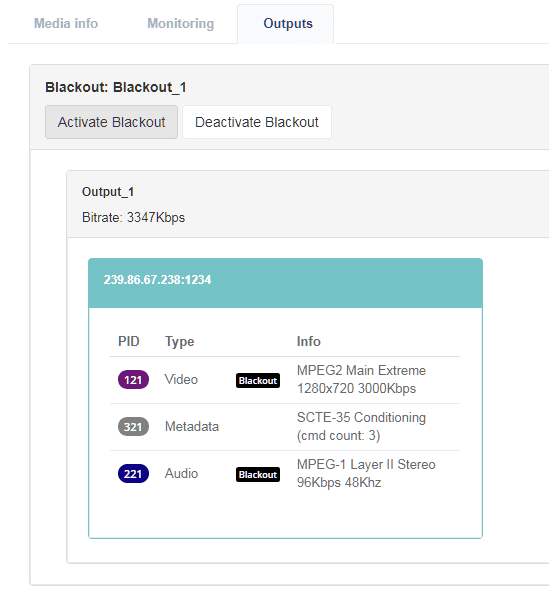The width and height of the screenshot is (549, 594).
Task: Open the Monitoring tab
Action: tap(180, 23)
